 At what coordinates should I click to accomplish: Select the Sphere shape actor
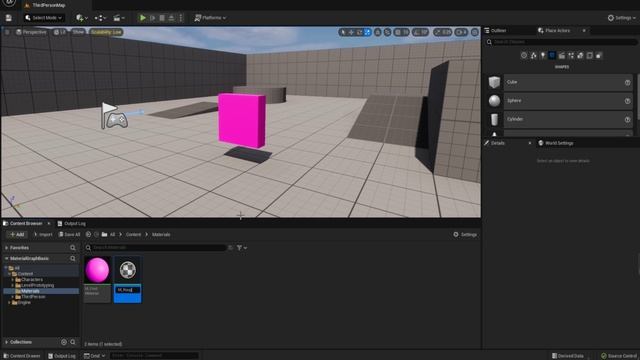(x=560, y=101)
